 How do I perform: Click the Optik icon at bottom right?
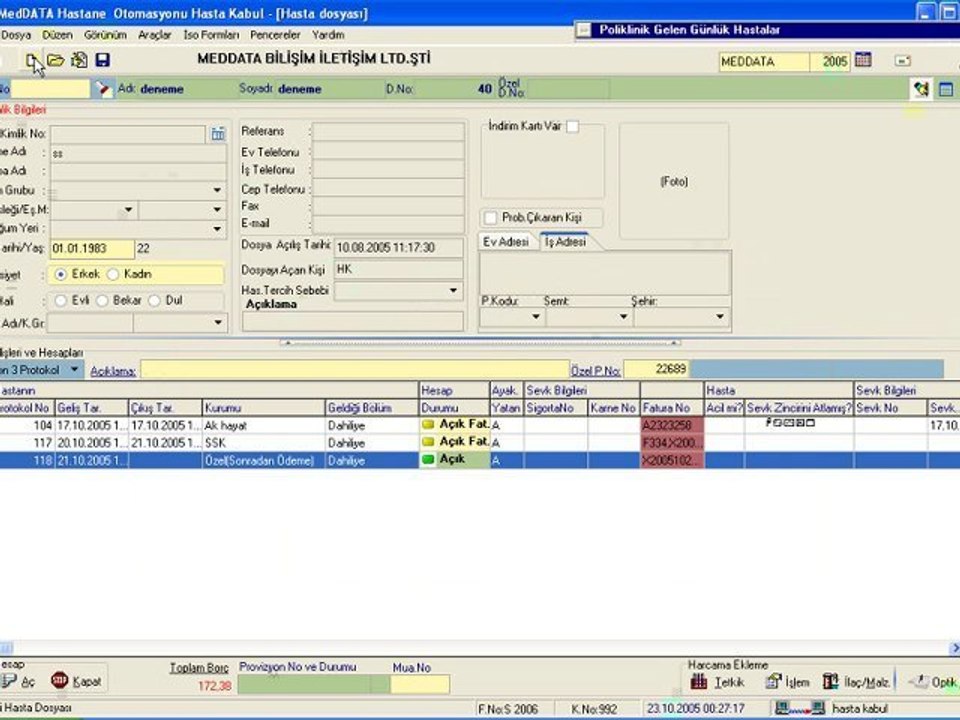(918, 681)
